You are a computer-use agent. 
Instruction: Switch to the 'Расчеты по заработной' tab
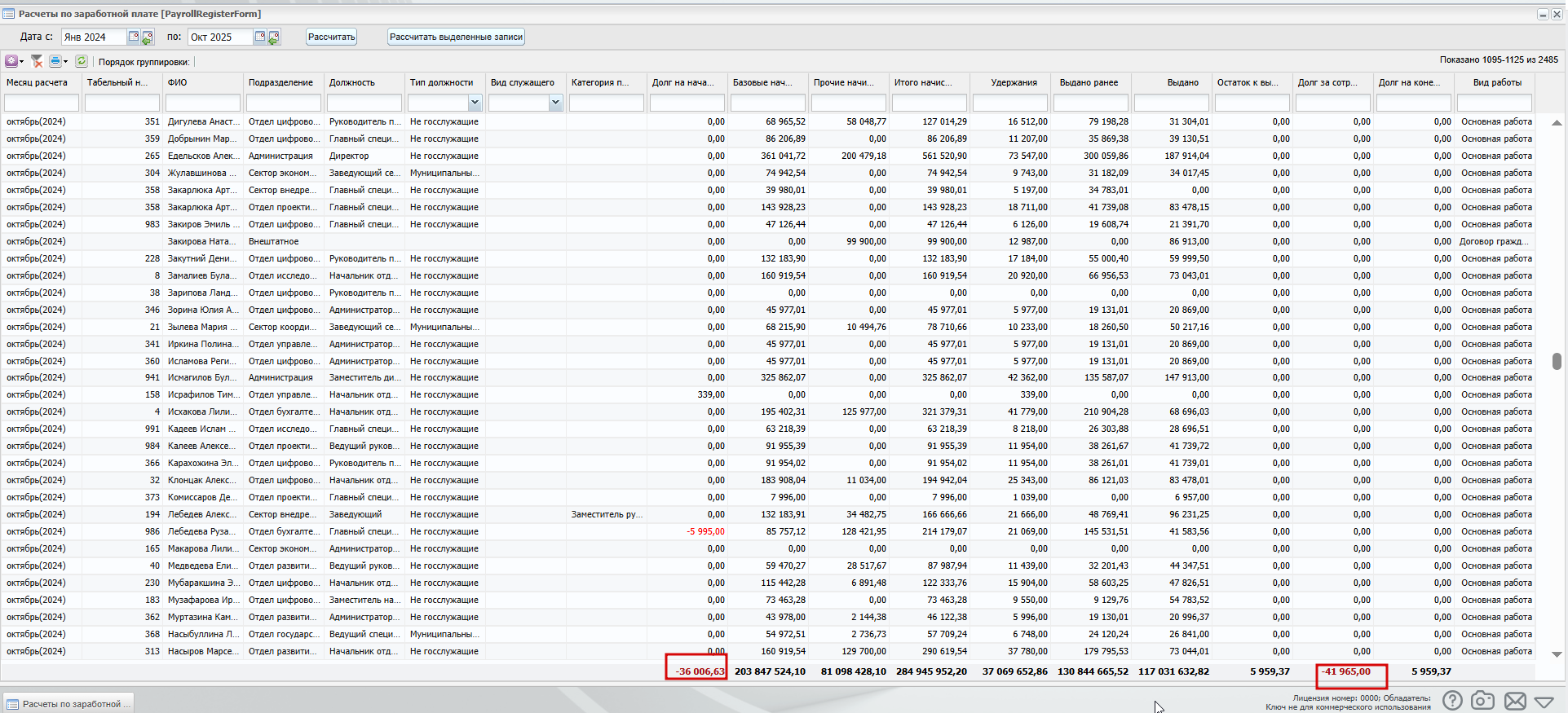tap(69, 704)
